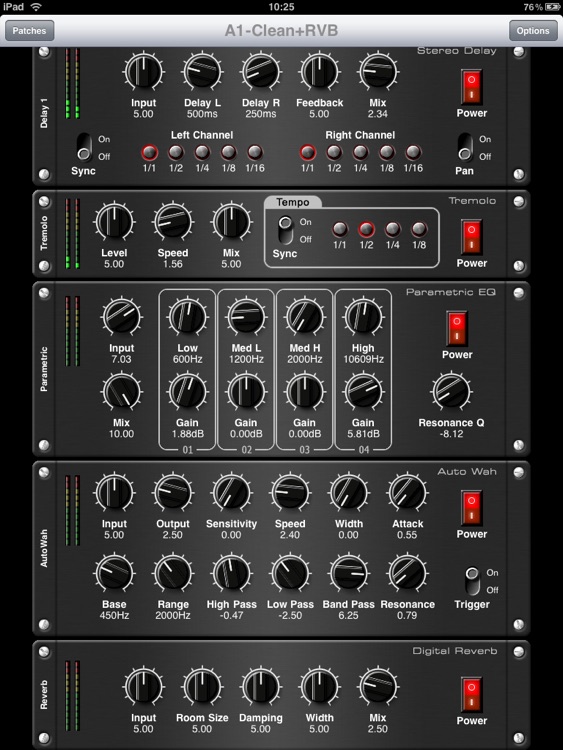Viewport: 563px width, 750px height.
Task: Select Right Channel 1/8 division
Action: (387, 153)
